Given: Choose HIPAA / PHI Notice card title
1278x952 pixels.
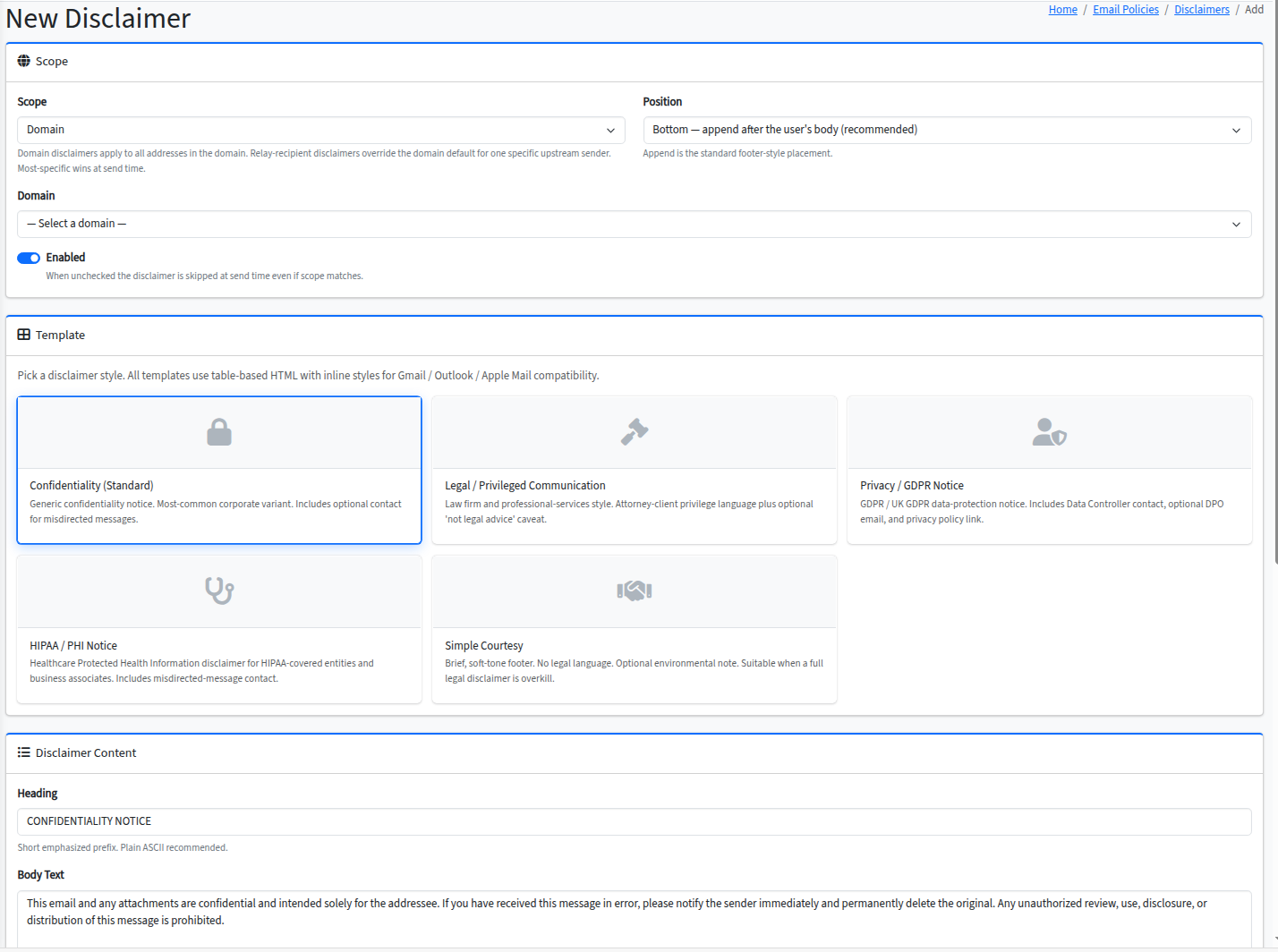Looking at the screenshot, I should coord(73,646).
